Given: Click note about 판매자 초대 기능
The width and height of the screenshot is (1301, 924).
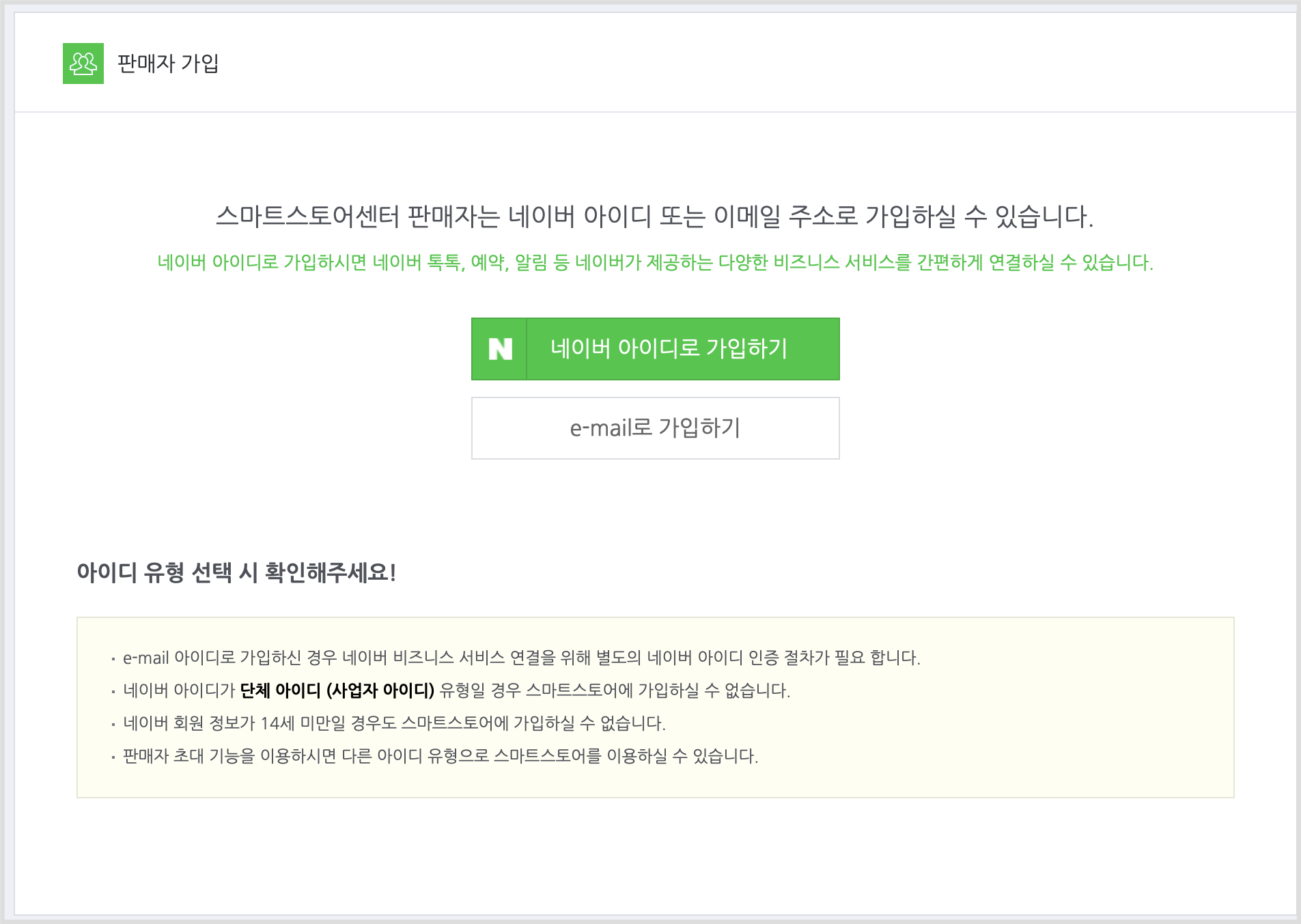Looking at the screenshot, I should (440, 756).
